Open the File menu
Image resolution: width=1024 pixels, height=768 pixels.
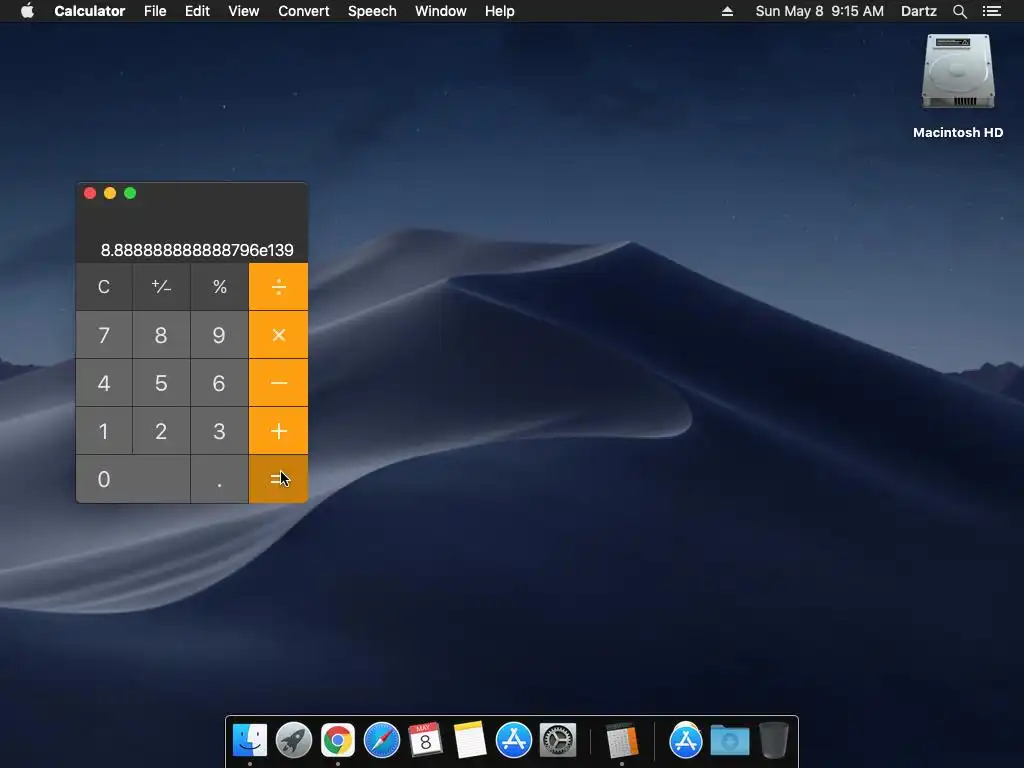click(x=155, y=11)
